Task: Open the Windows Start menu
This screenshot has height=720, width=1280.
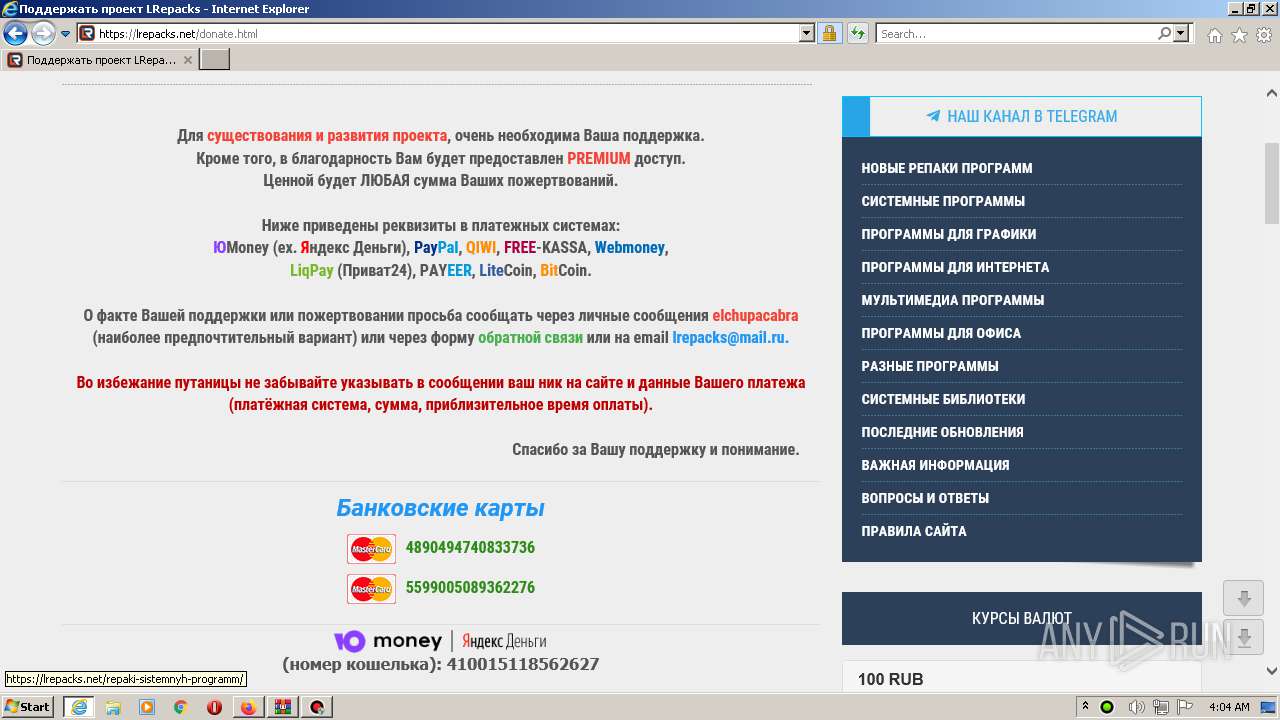Action: click(x=27, y=706)
